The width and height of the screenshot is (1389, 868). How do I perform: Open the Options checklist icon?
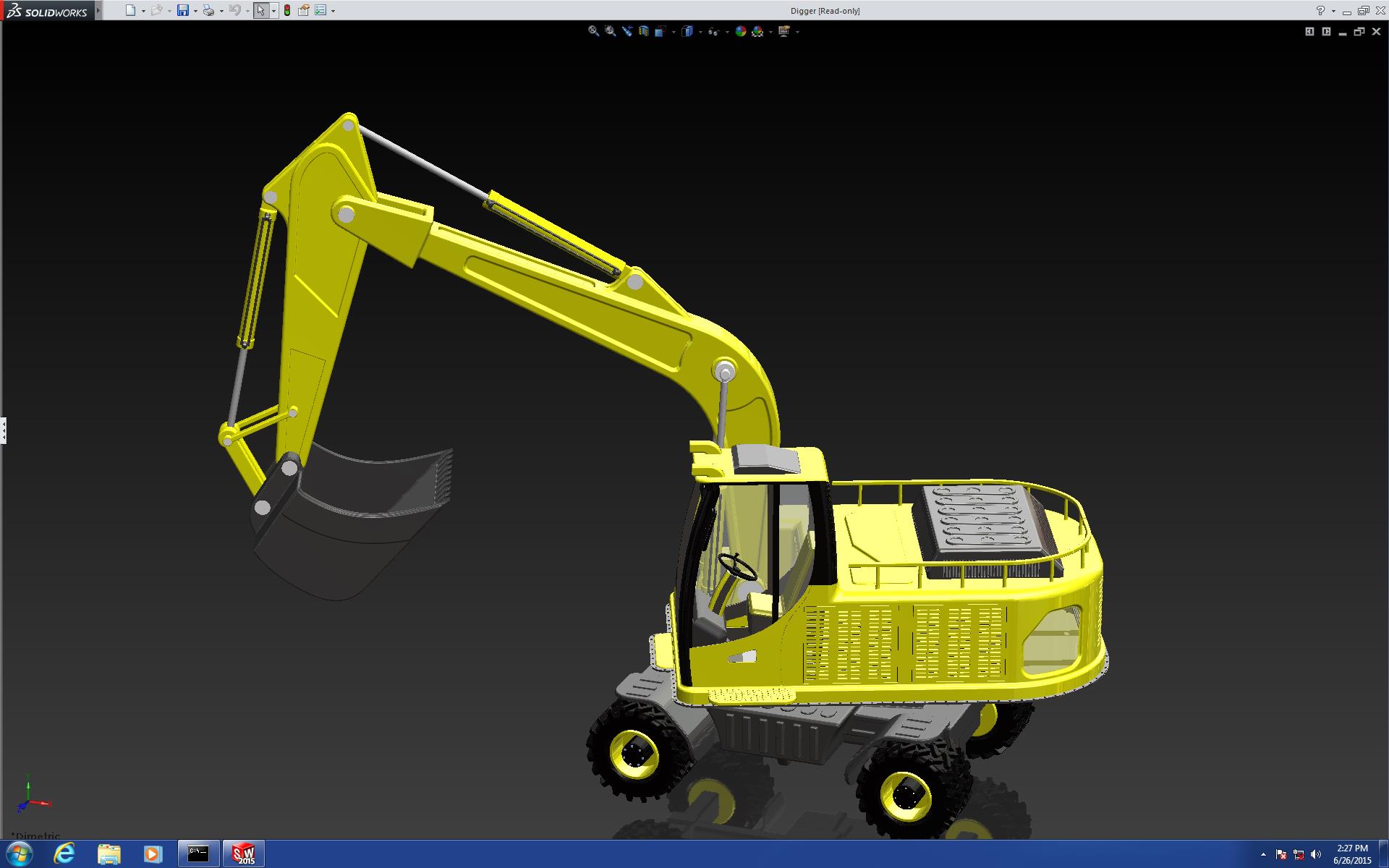pos(320,10)
